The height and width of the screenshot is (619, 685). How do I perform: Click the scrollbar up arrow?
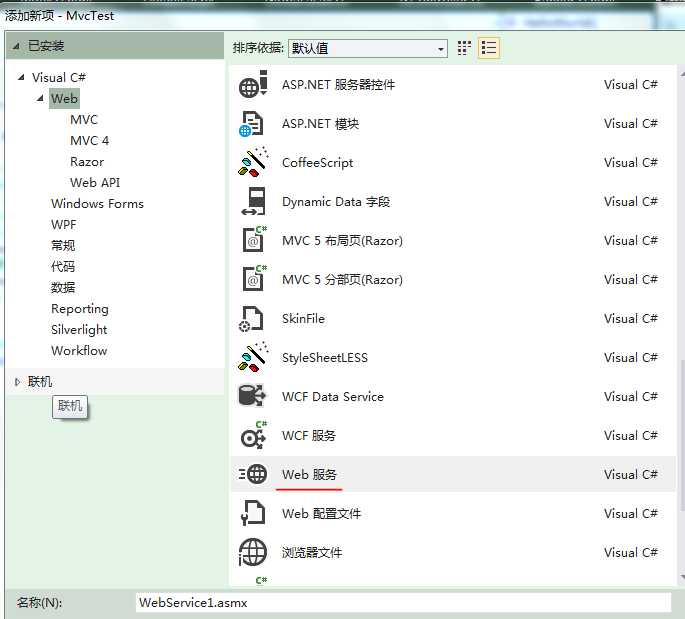(x=682, y=75)
